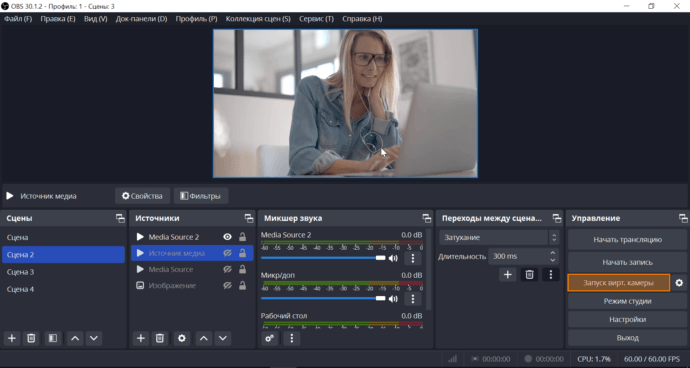
Task: Undock the Микшер звука panel
Action: (x=427, y=218)
